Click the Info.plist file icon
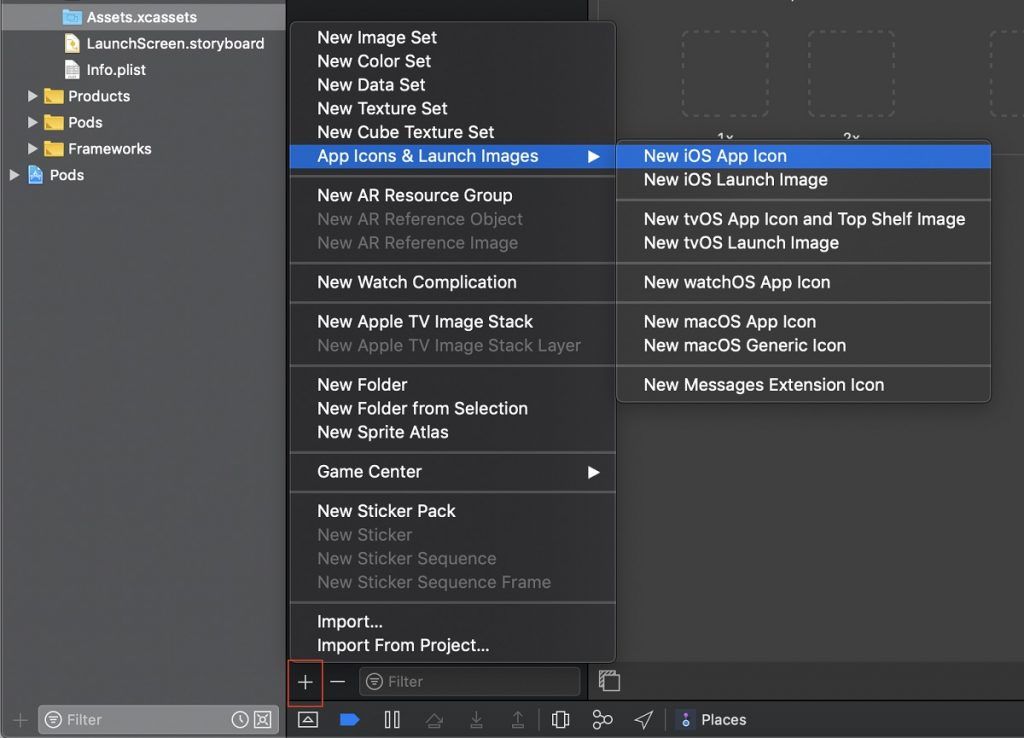This screenshot has height=738, width=1024. [x=72, y=69]
